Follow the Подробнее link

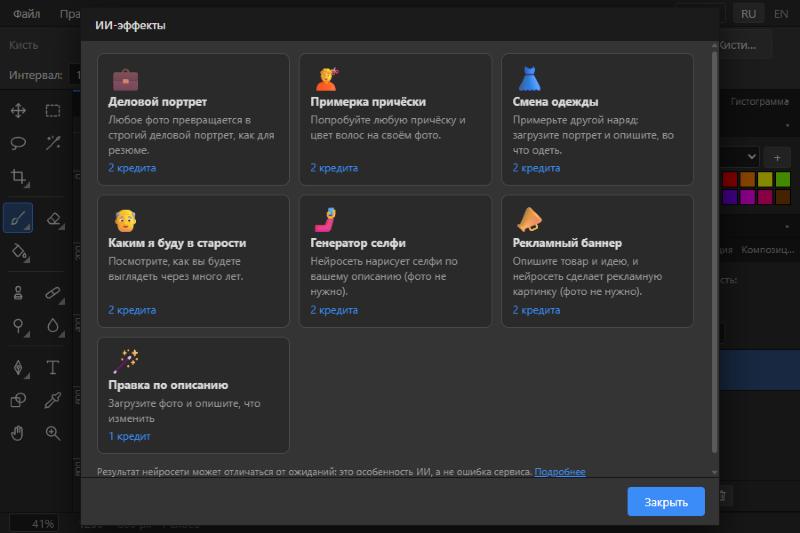tap(560, 472)
